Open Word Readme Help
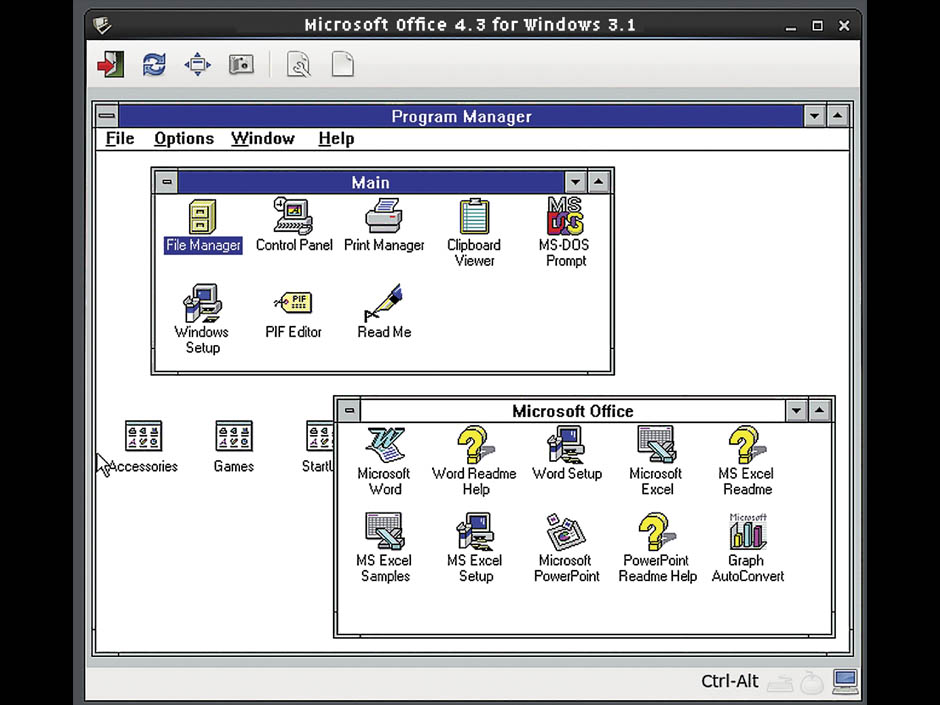Viewport: 940px width, 705px height. (474, 462)
